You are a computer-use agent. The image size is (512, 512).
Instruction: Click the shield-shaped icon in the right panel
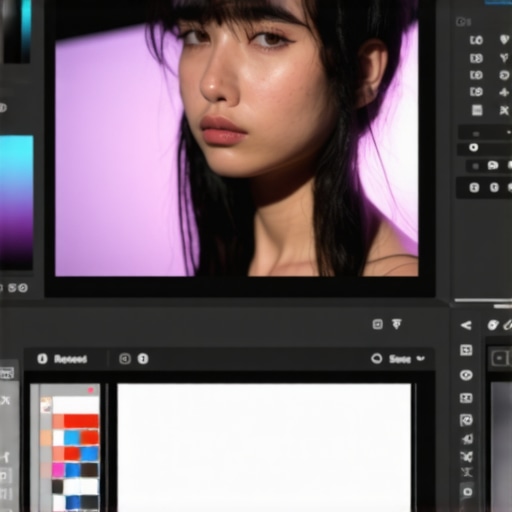click(505, 40)
